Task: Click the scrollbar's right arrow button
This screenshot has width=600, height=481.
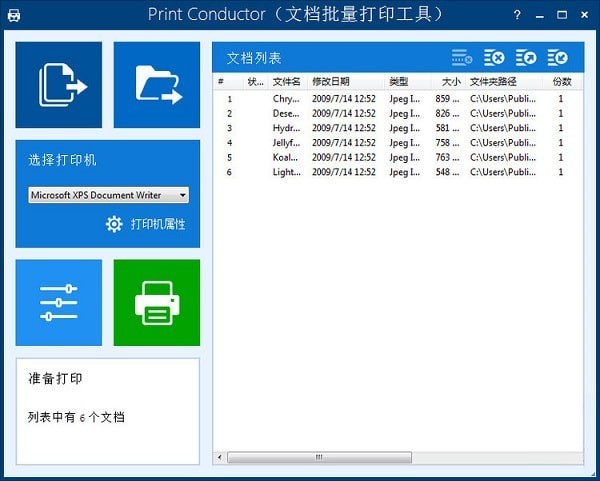Action: [x=576, y=457]
